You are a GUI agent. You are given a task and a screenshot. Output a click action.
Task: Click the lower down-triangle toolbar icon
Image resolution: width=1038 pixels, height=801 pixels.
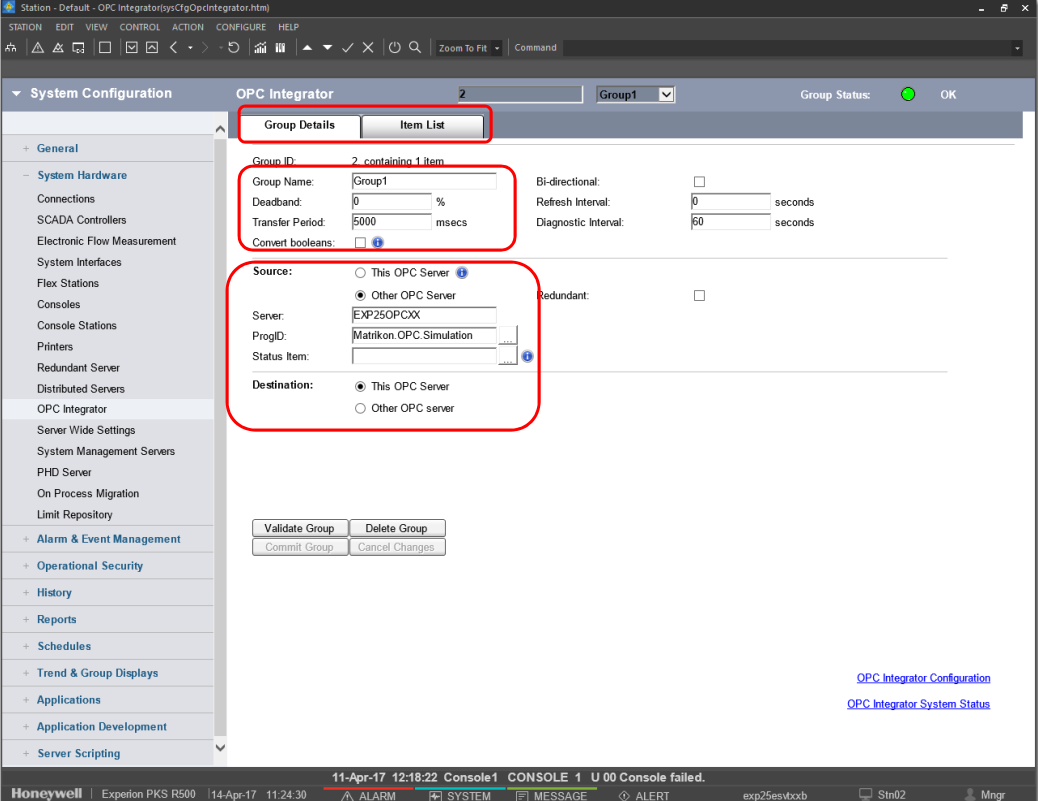pos(328,48)
